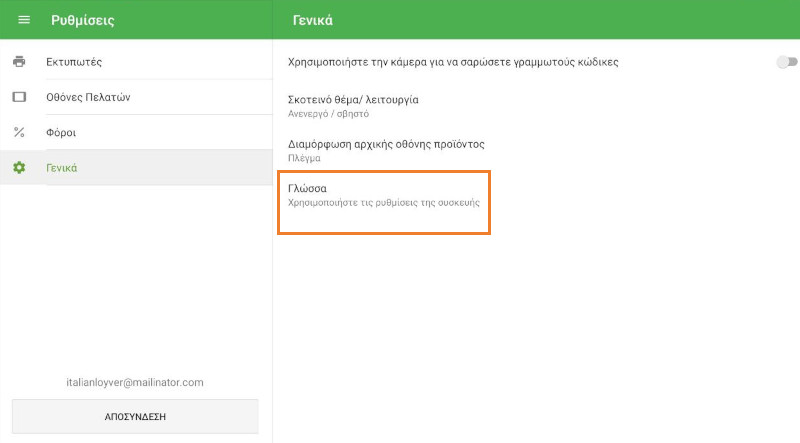Select Εκτυπωτές in settings list
This screenshot has height=443, width=800.
pyautogui.click(x=74, y=62)
